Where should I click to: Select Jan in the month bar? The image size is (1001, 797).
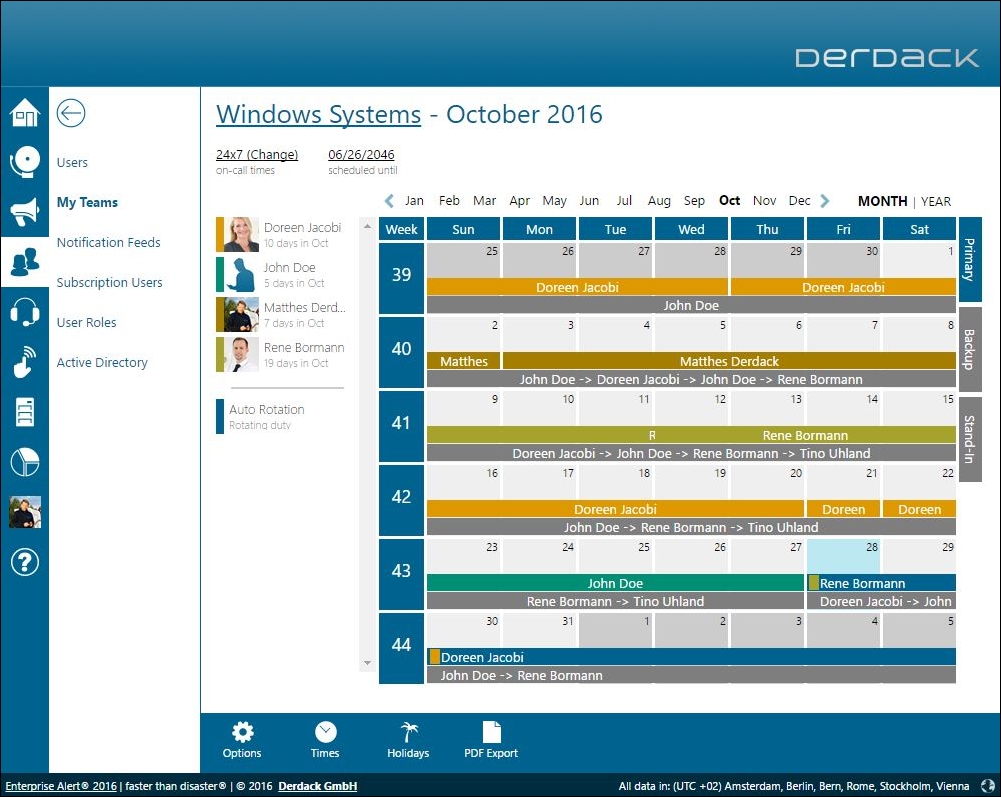tap(414, 201)
